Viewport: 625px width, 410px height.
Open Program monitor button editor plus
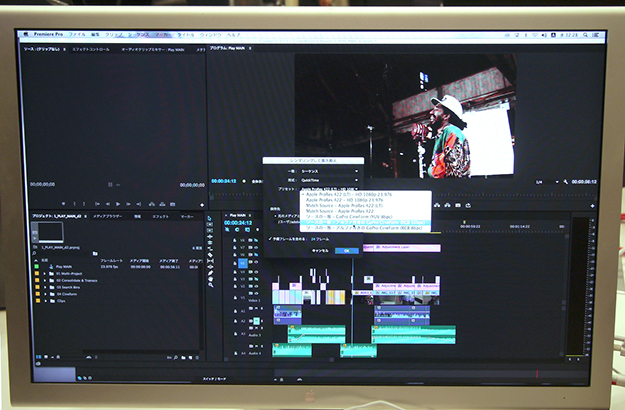pyautogui.click(x=592, y=206)
